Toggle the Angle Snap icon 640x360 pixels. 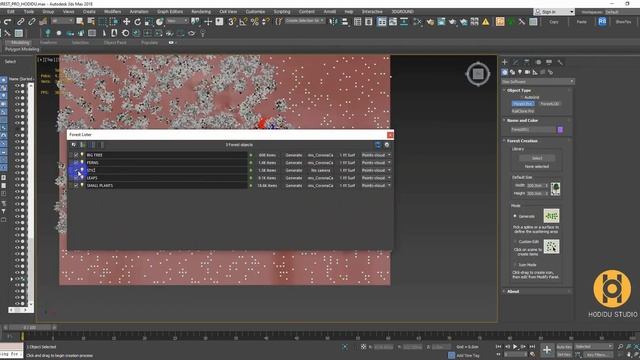coord(243,22)
